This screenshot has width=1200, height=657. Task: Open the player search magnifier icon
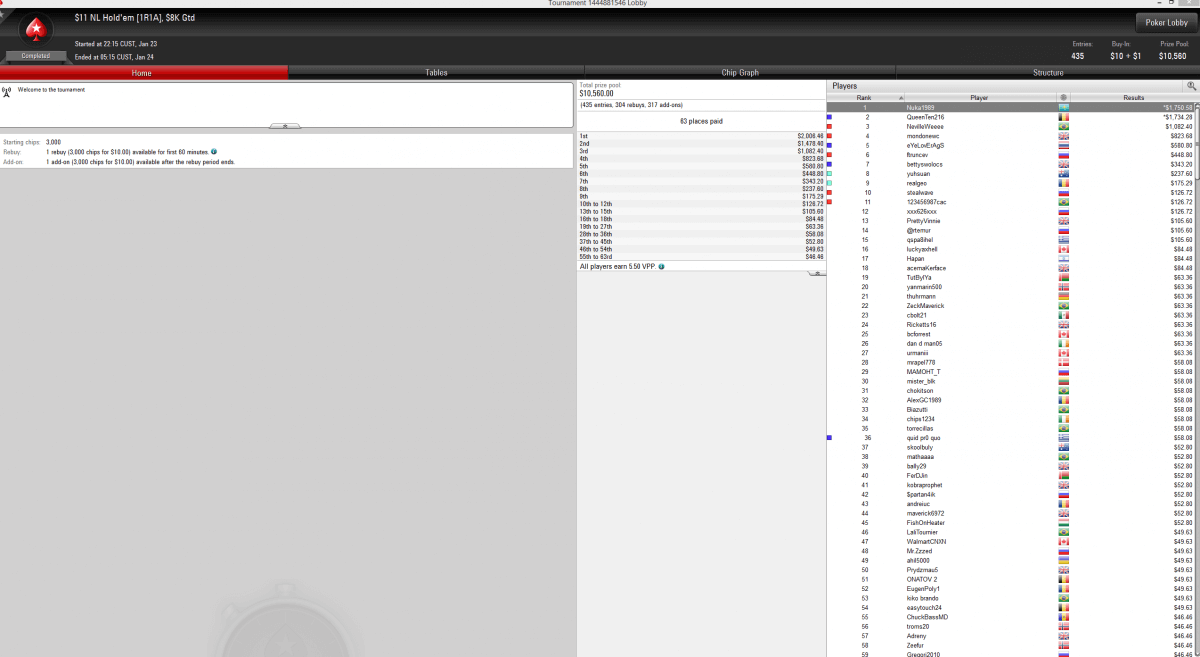[1191, 87]
